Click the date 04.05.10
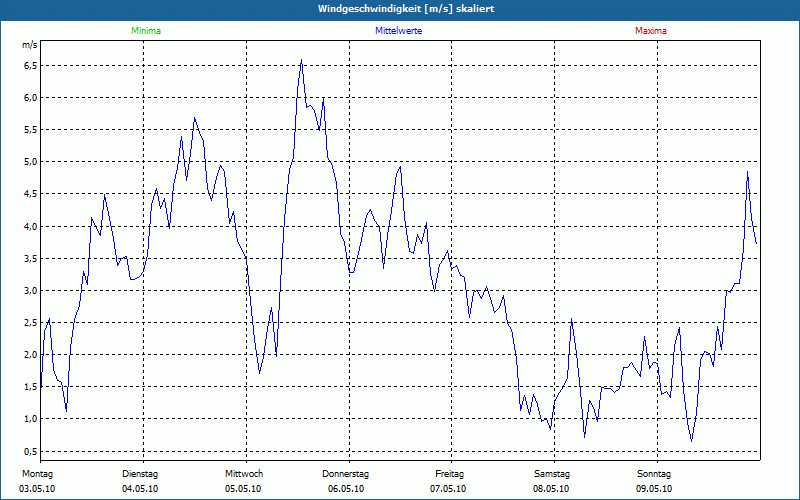 [140, 489]
